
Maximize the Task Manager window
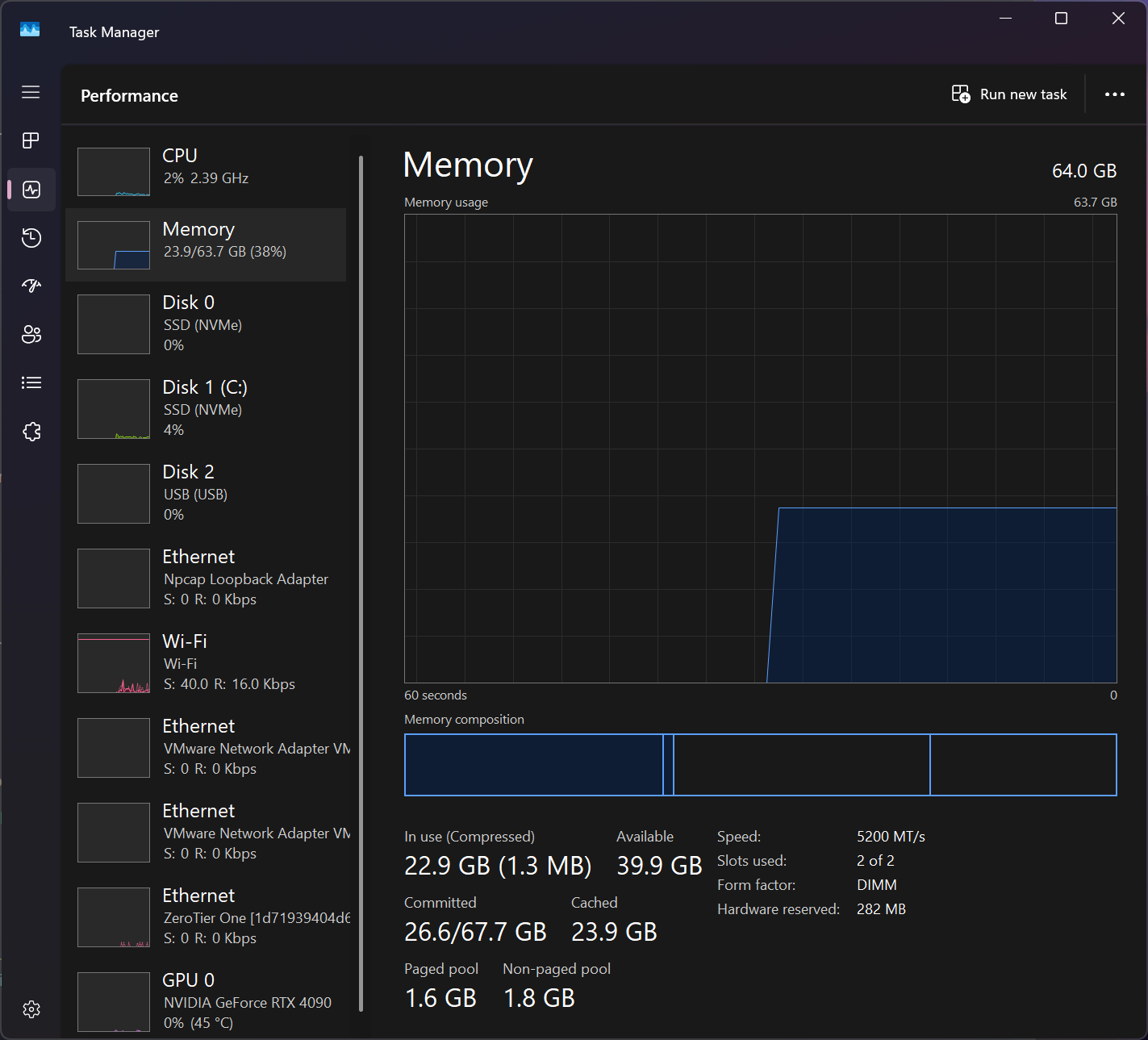click(x=1062, y=19)
